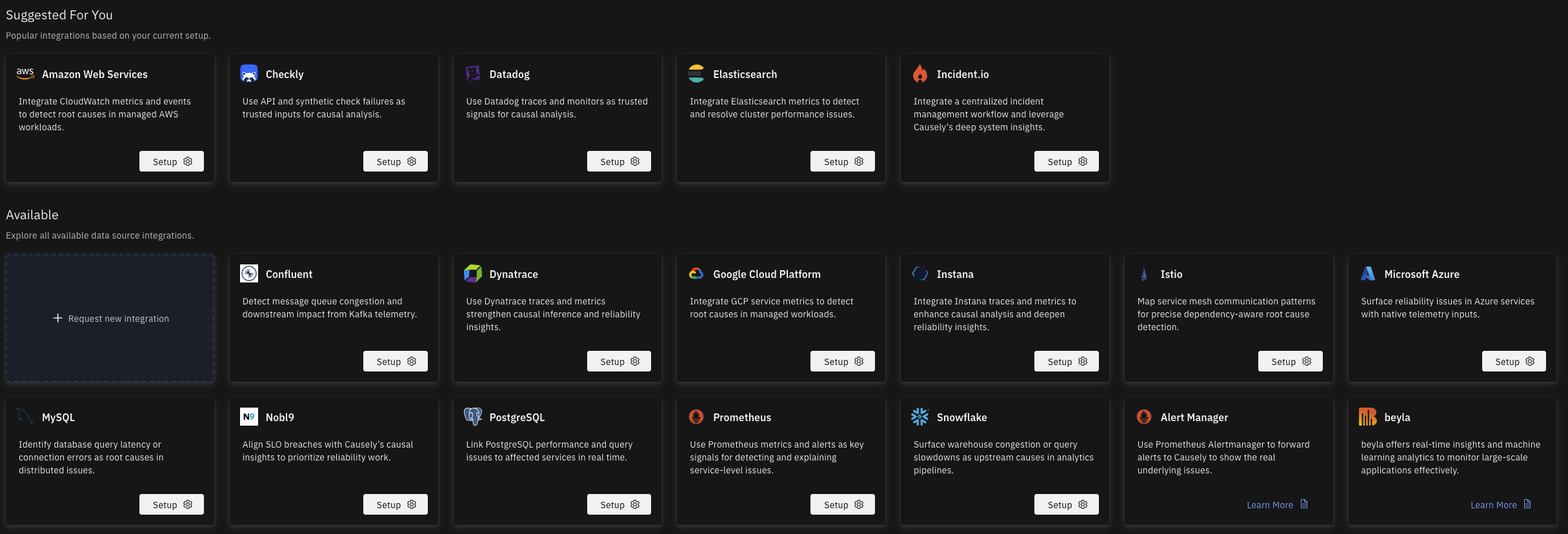Click the Alert Manager logo icon

click(1144, 417)
